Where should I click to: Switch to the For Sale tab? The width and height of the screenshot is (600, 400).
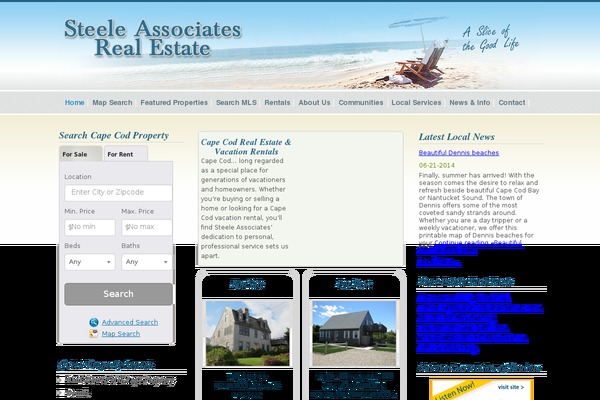tap(80, 154)
